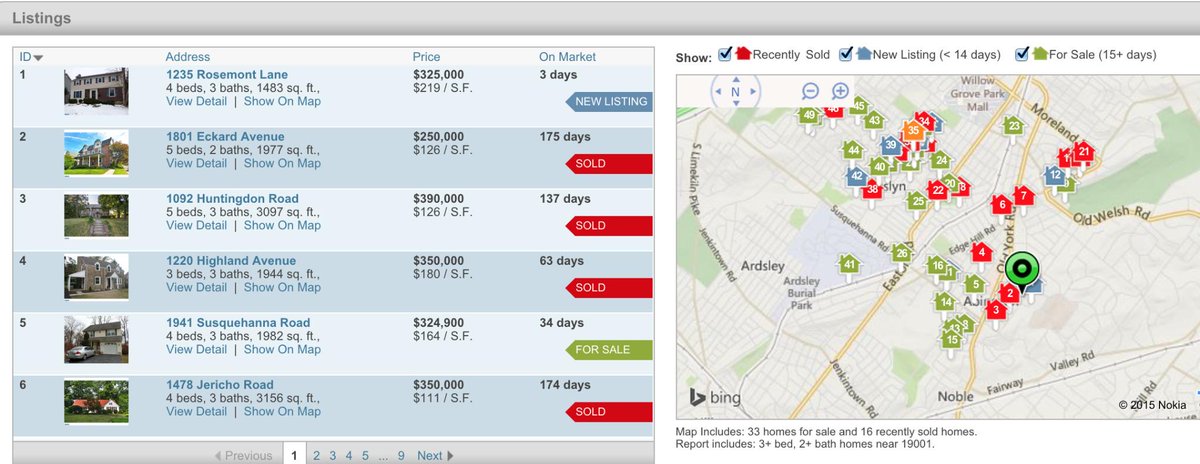The image size is (1200, 464).
Task: Select blue map marker 39
Action: point(890,146)
